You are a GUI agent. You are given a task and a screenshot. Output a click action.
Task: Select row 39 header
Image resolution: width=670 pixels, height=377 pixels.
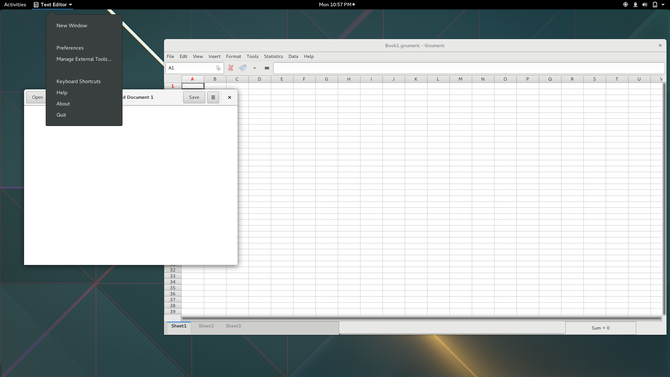173,312
